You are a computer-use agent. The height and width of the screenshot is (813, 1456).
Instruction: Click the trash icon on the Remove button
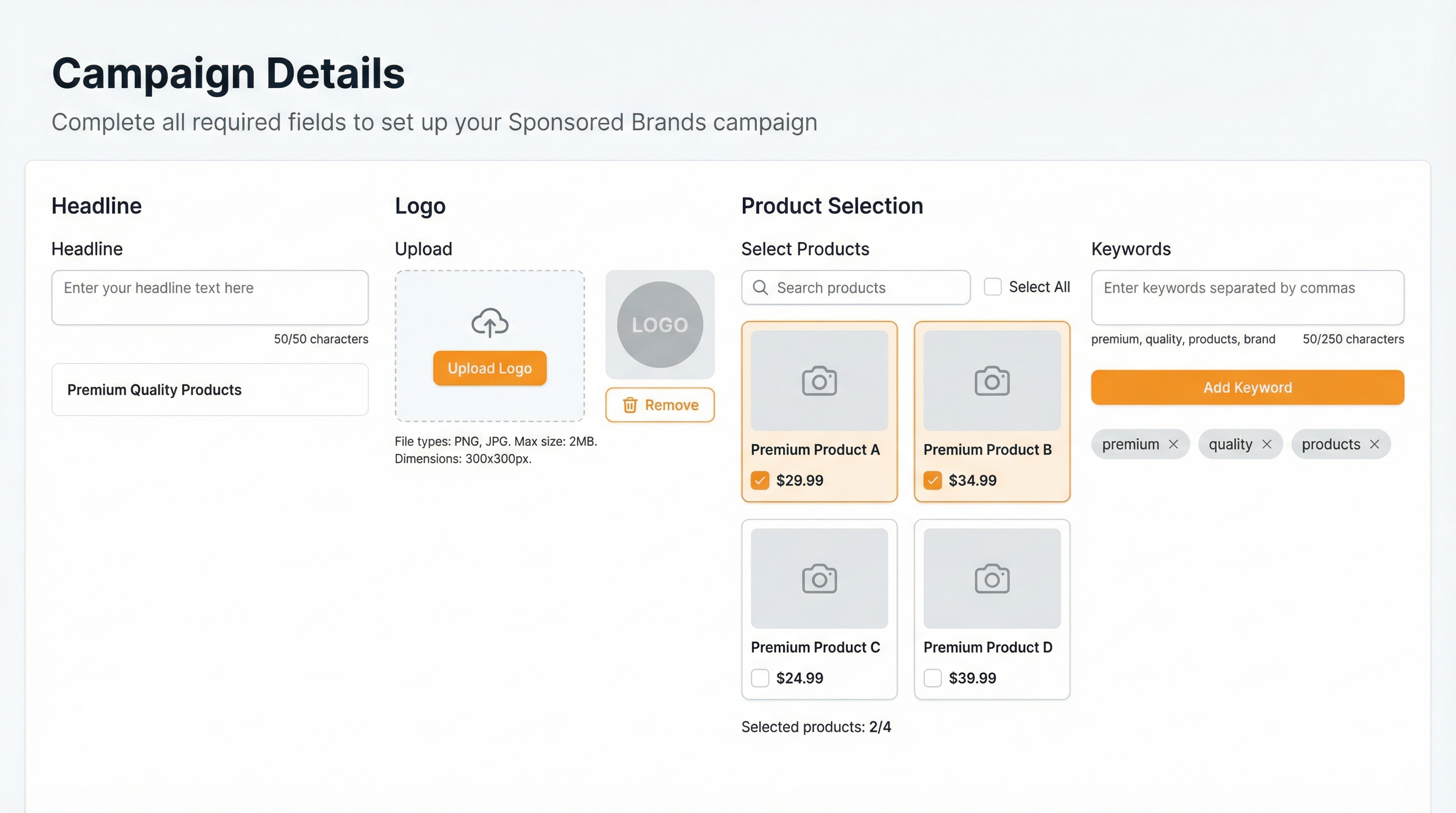(630, 405)
